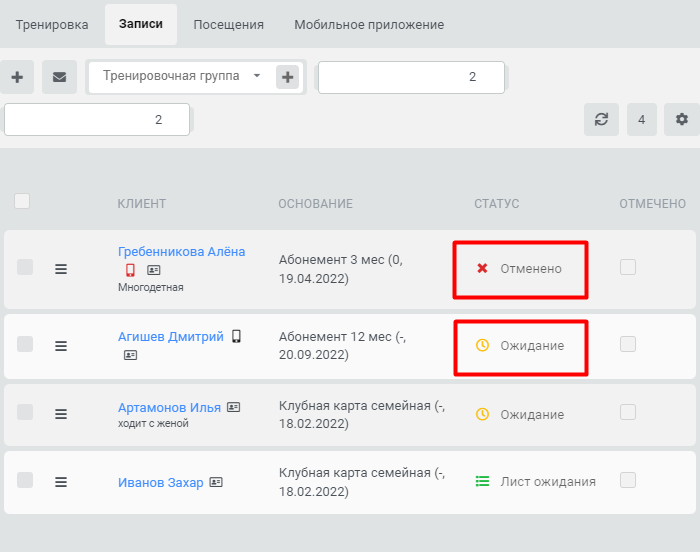Tick Отмечено checkbox for Артамонов Илья

point(628,412)
